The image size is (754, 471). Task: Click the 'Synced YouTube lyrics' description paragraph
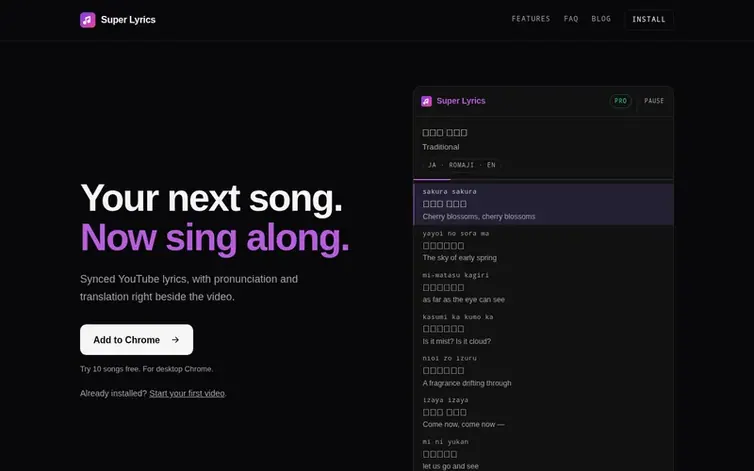click(188, 288)
